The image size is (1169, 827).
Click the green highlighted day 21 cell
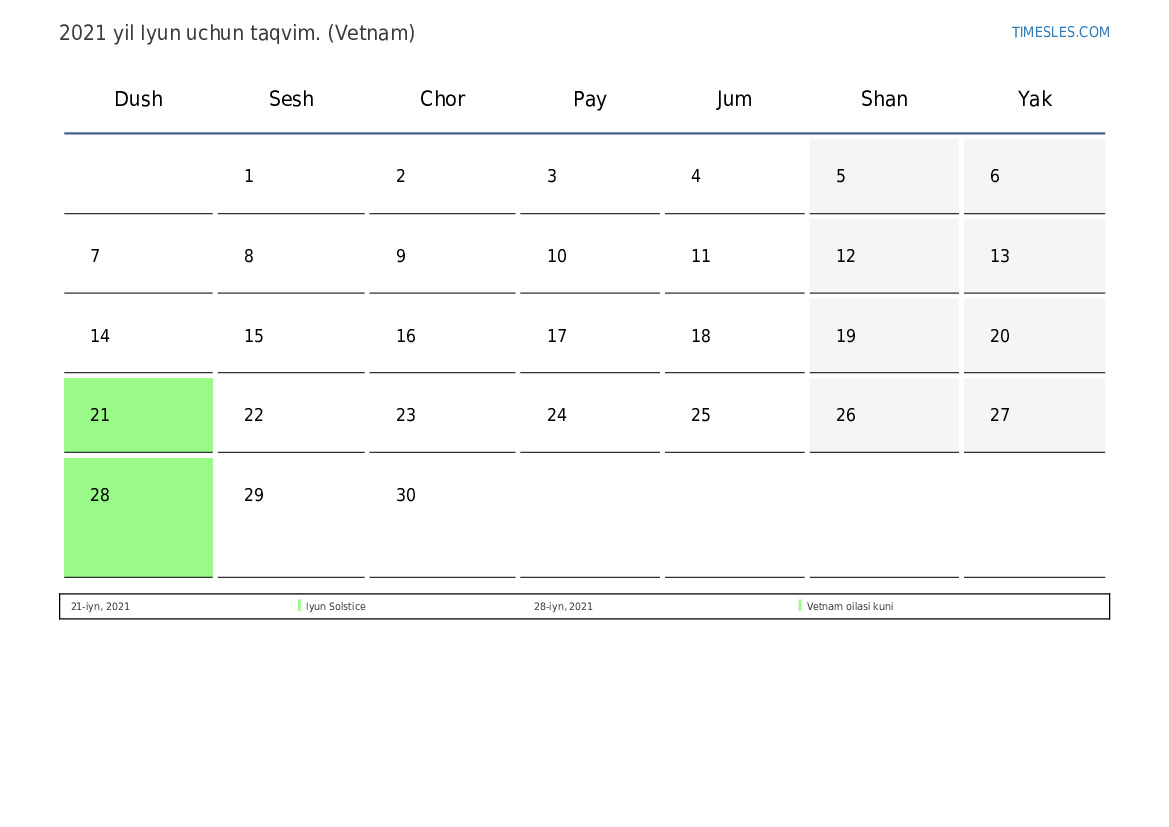click(x=139, y=415)
